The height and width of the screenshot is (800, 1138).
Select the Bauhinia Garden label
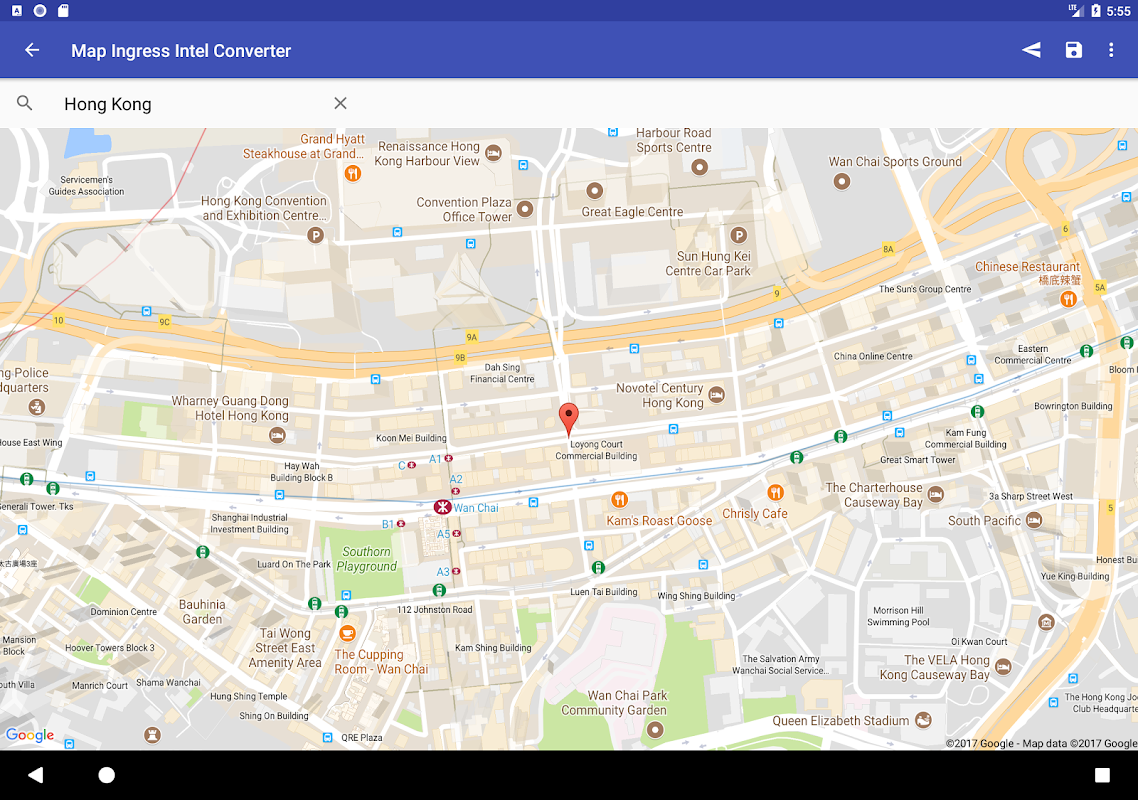202,612
